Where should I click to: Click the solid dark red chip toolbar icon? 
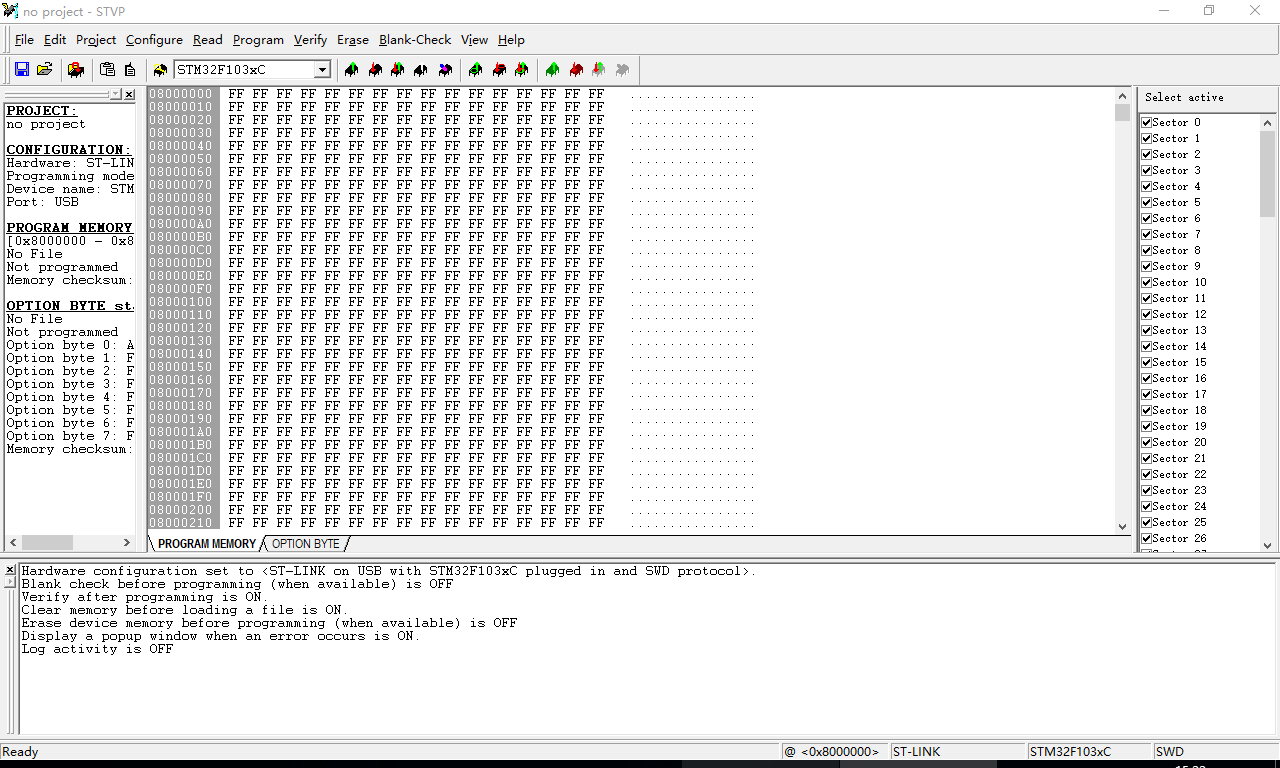(x=576, y=70)
